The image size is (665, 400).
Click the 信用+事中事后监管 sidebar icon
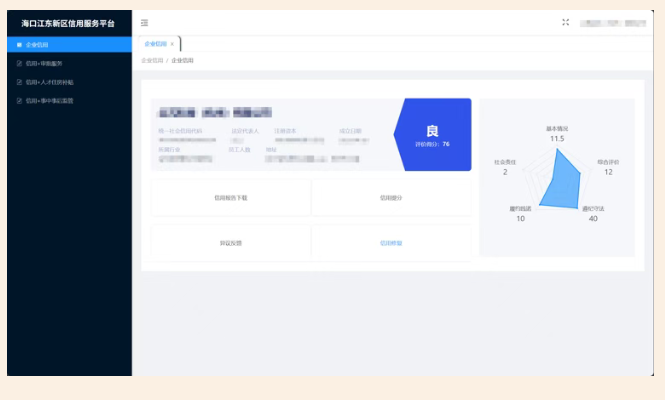19,100
